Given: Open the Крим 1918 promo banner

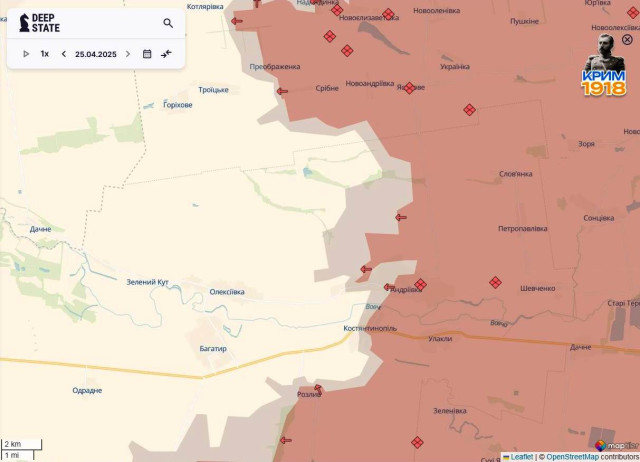Looking at the screenshot, I should 603,68.
